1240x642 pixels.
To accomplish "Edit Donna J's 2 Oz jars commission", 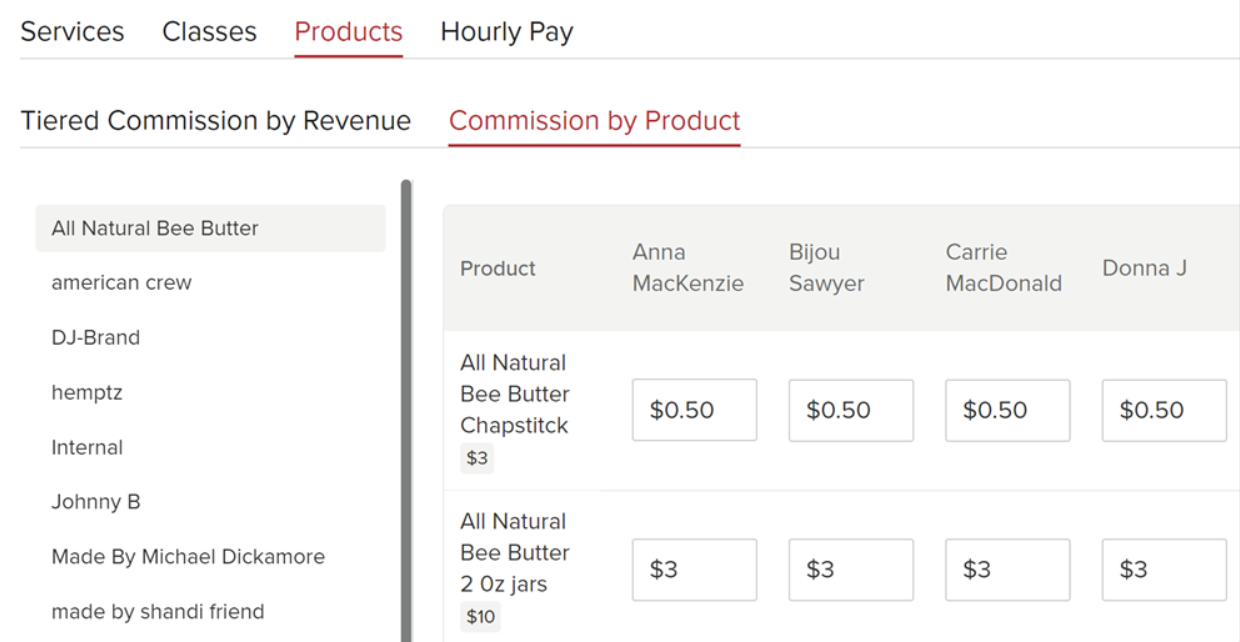I will click(1163, 570).
